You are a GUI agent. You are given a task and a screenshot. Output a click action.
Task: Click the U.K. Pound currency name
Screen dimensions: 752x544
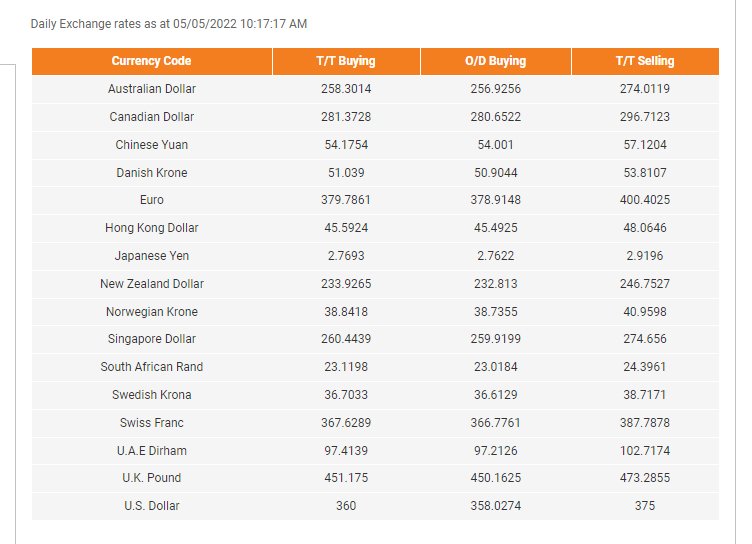pos(152,478)
